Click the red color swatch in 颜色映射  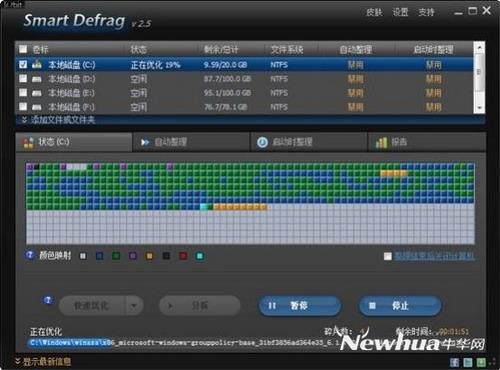(183, 256)
